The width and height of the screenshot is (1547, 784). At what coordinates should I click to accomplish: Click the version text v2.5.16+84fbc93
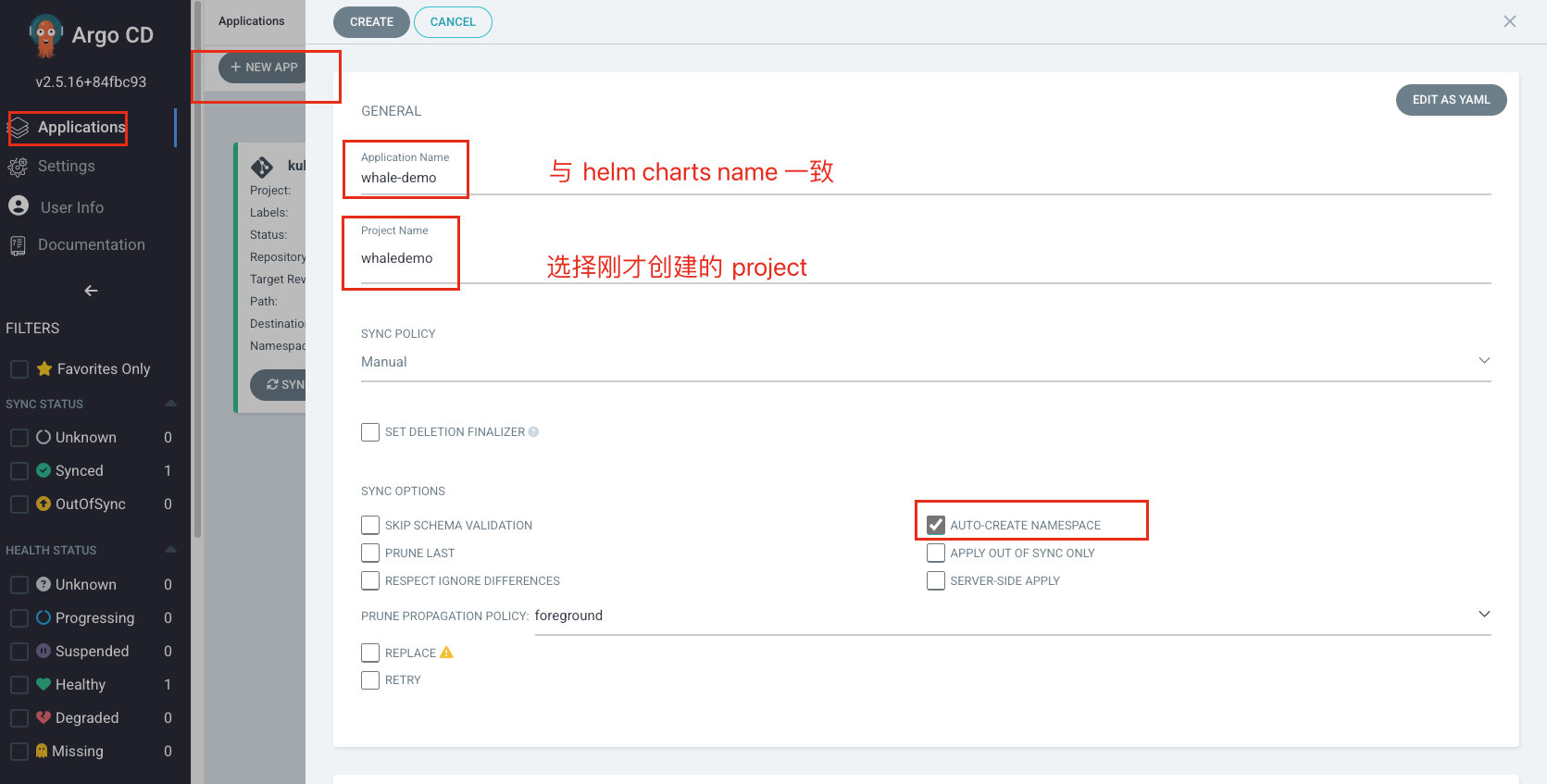(x=91, y=82)
